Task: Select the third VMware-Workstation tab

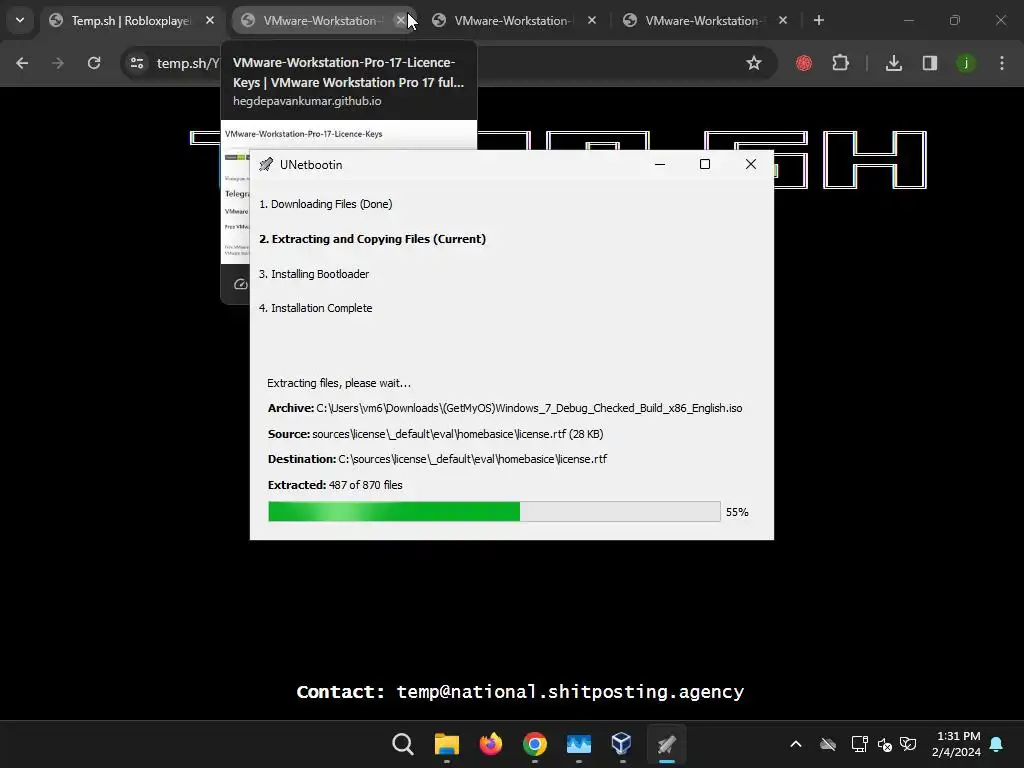Action: [x=703, y=21]
